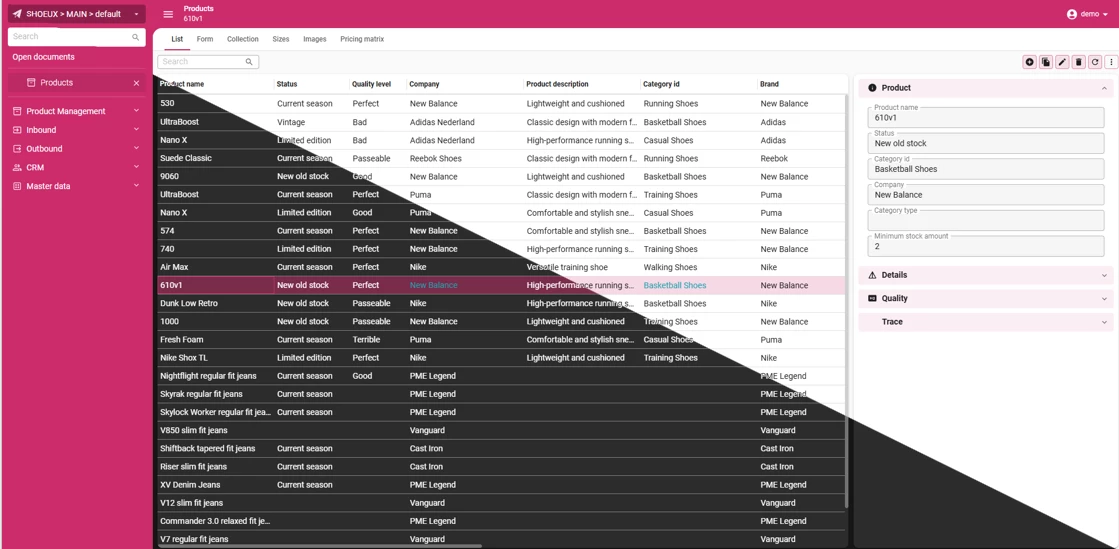Select V850 slim fit jeans row
This screenshot has height=549, width=1119.
pos(501,430)
